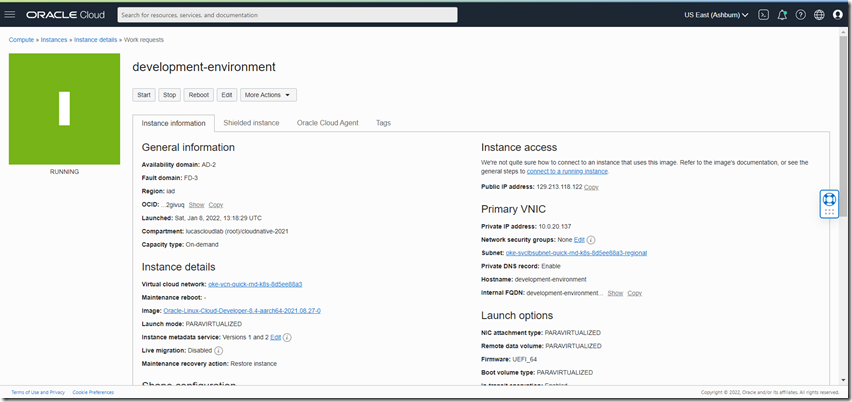Click the Edit instance button
This screenshot has width=852, height=402.
click(227, 95)
